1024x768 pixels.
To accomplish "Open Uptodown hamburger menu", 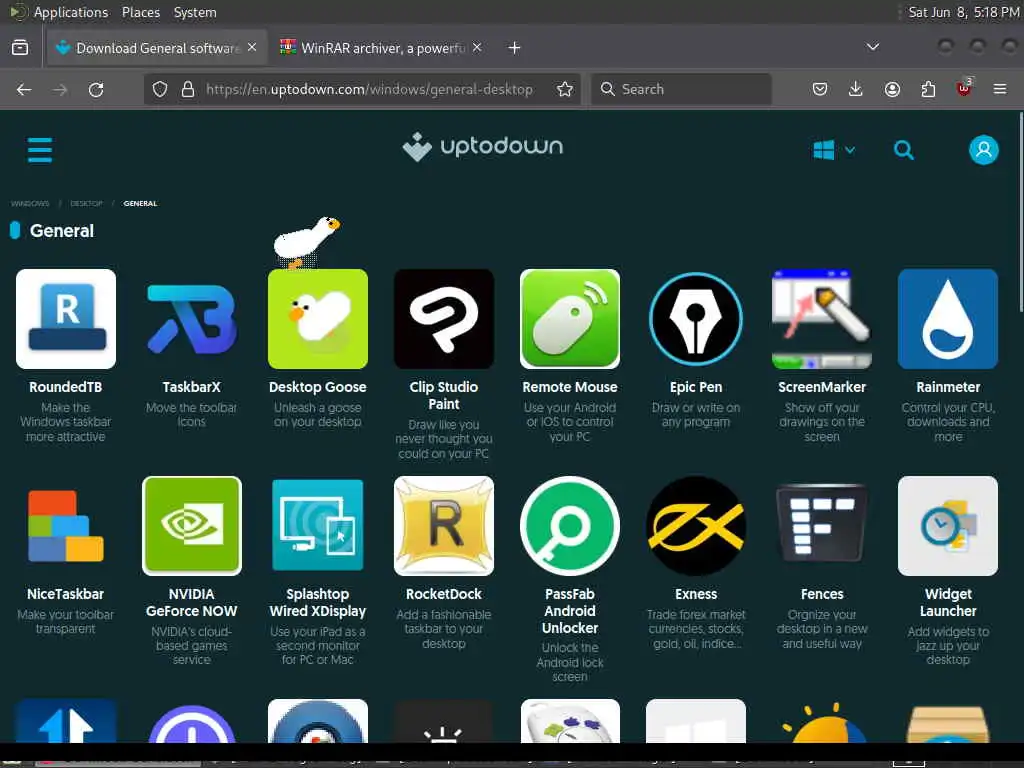I will tap(40, 150).
